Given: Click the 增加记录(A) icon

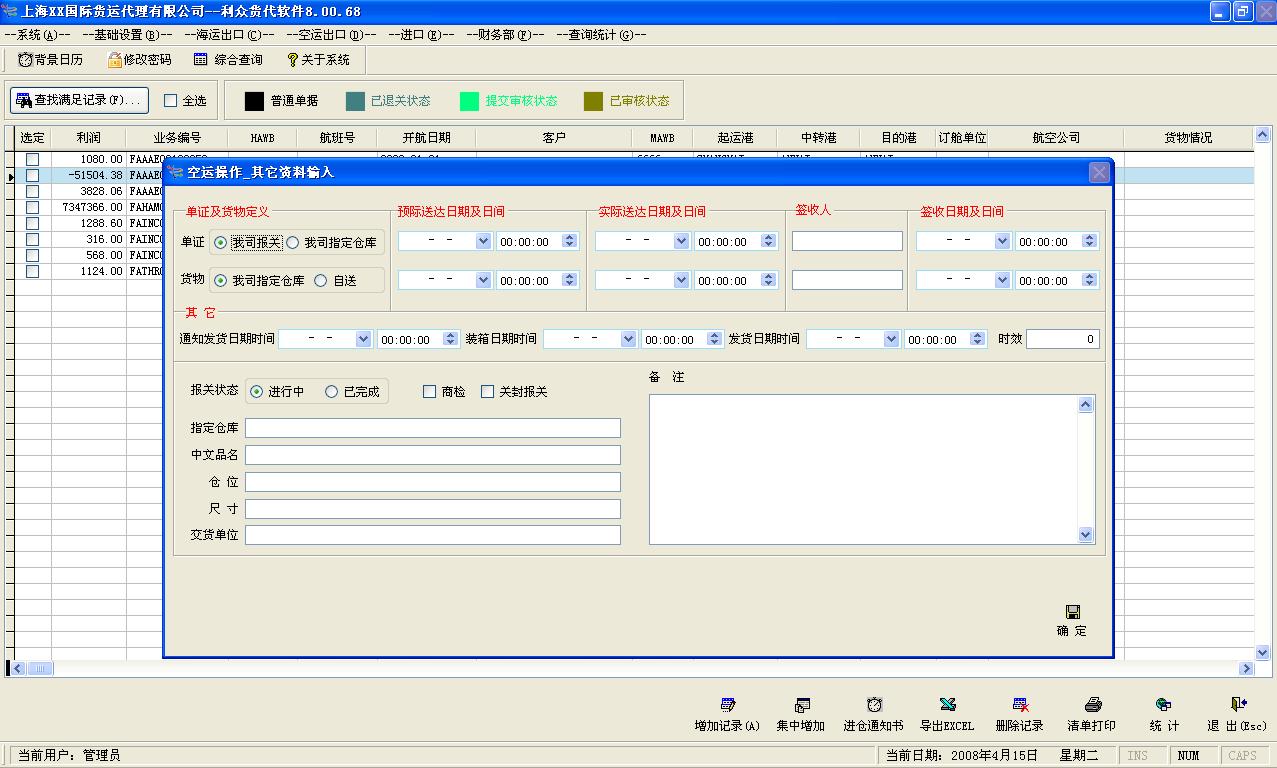Looking at the screenshot, I should (x=728, y=705).
